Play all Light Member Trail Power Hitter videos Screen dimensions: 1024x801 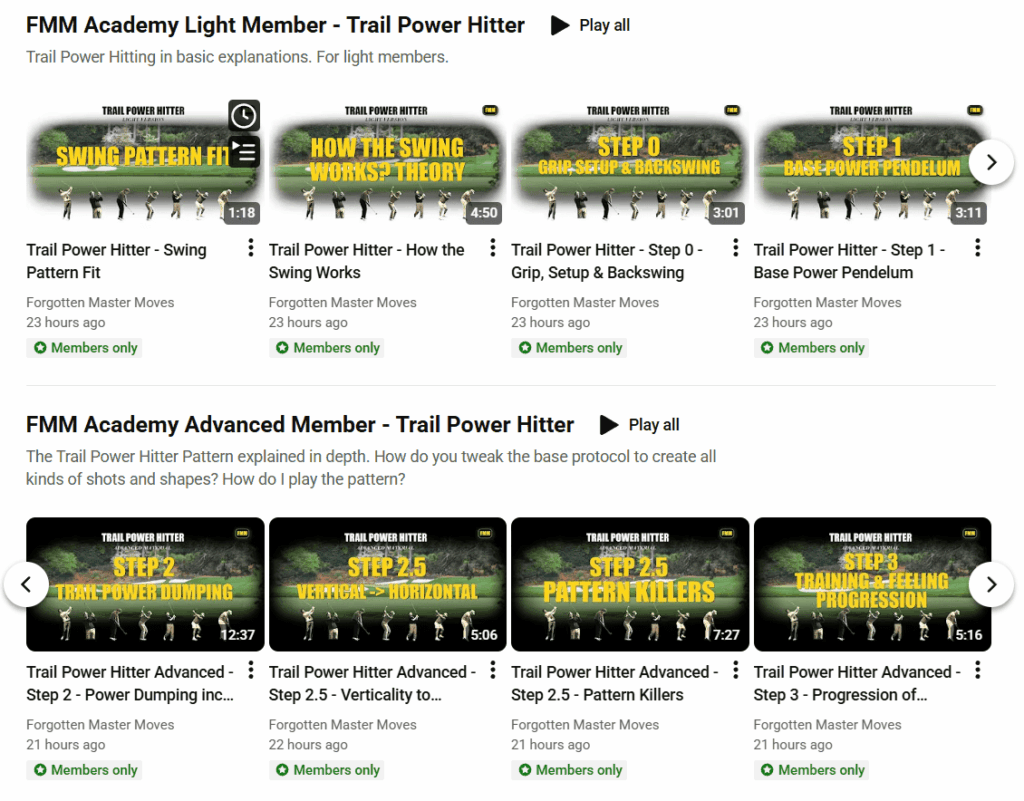pos(591,26)
